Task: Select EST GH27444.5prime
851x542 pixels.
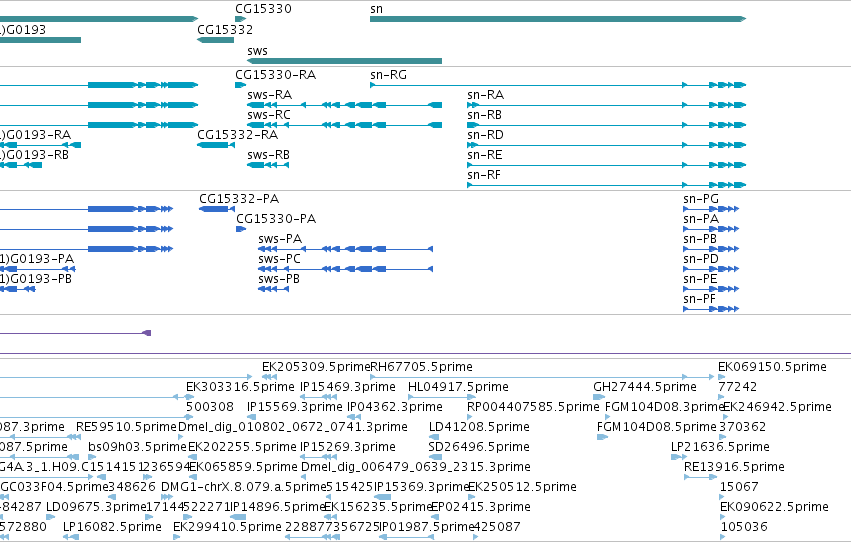Action: [599, 397]
